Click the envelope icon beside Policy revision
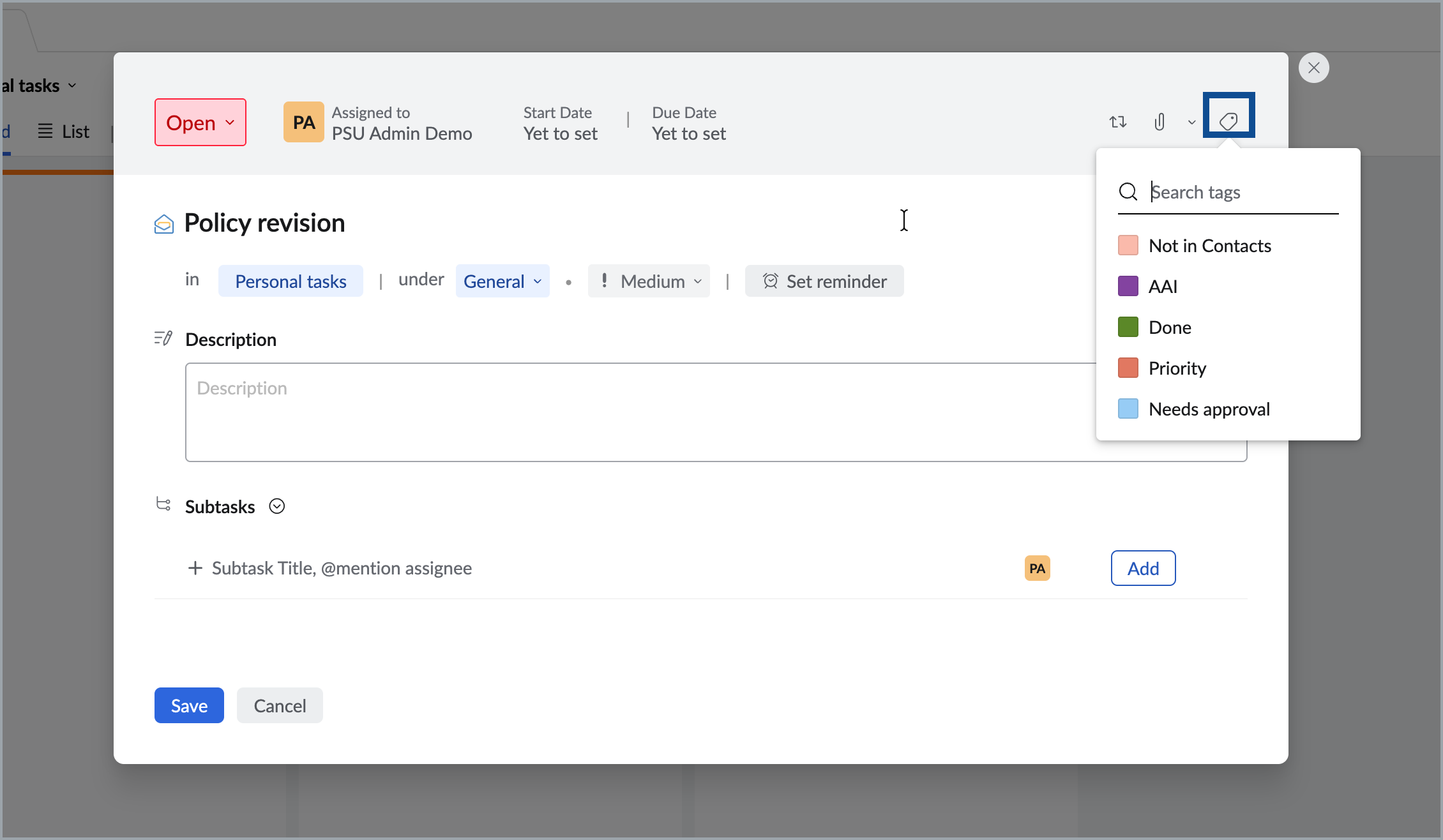1443x840 pixels. [x=164, y=224]
